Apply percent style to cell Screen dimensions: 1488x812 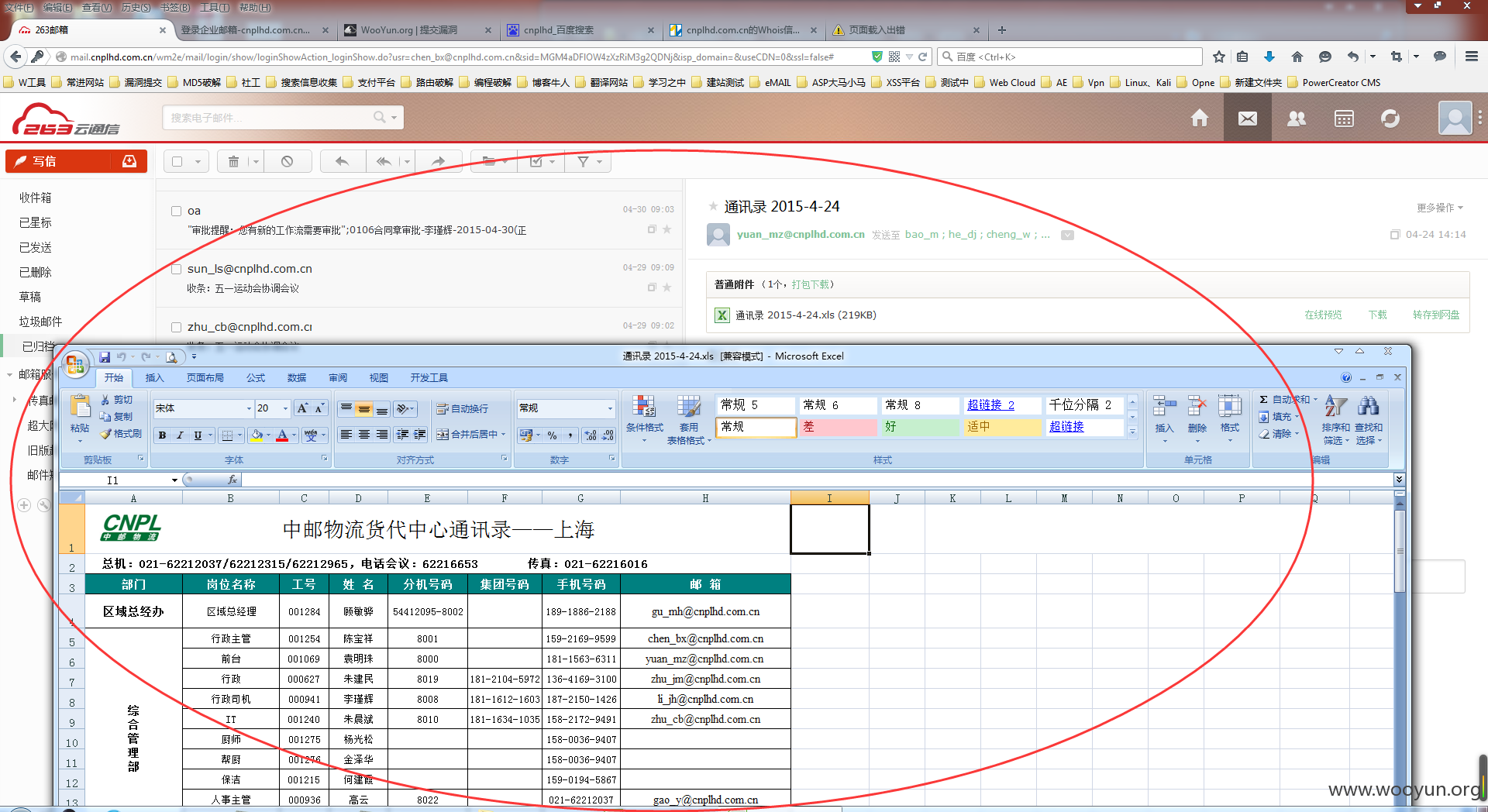coord(552,435)
